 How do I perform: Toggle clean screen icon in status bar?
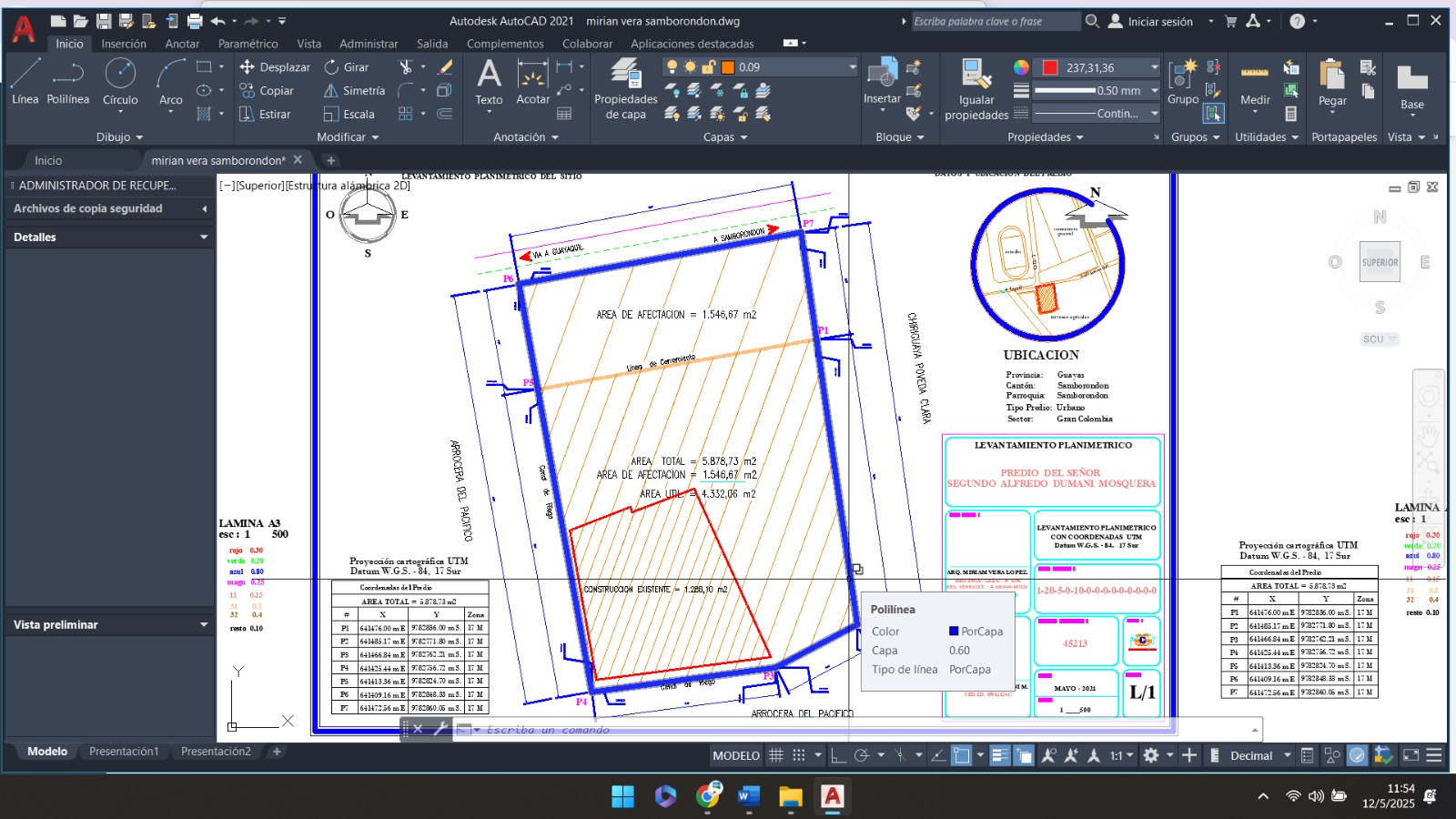coord(1410,755)
